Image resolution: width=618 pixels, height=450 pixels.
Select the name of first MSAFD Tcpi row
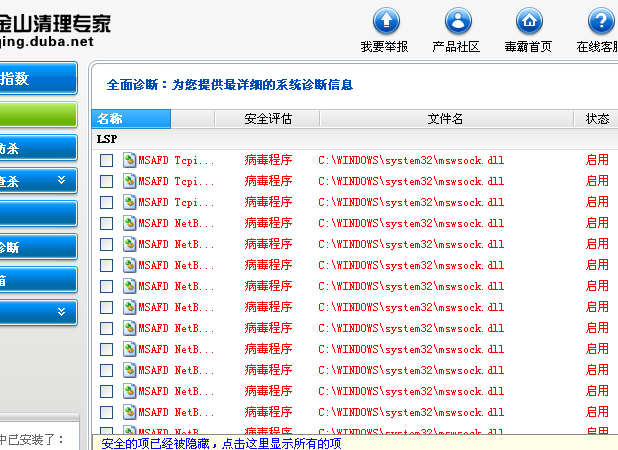pos(176,160)
